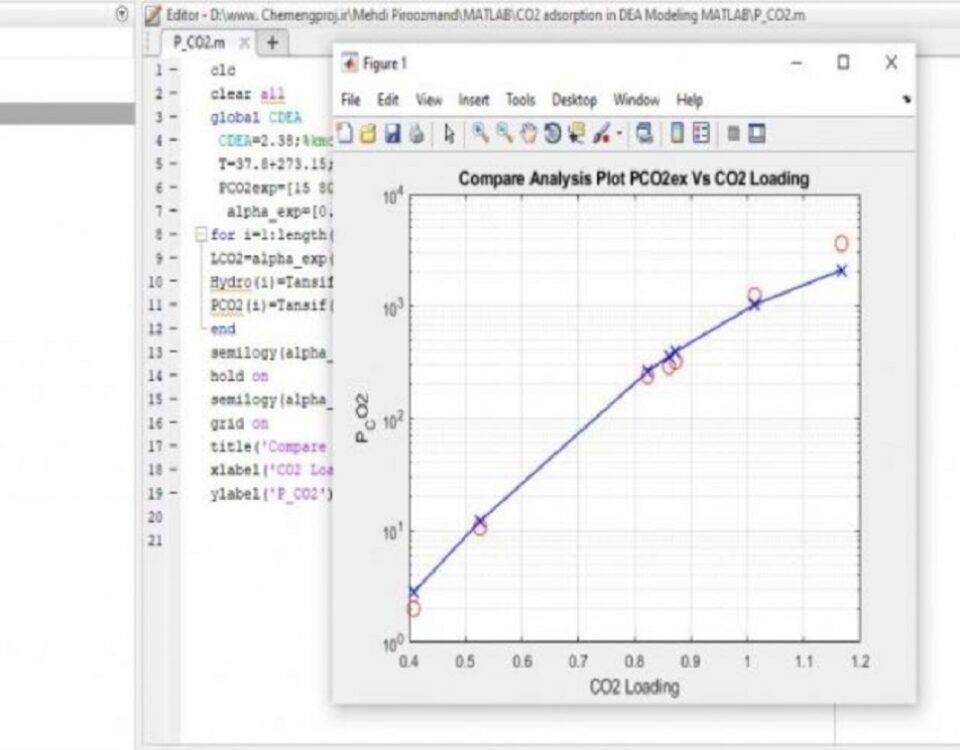The width and height of the screenshot is (960, 750).
Task: Open the Desktop menu in Figure 1
Action: (574, 100)
